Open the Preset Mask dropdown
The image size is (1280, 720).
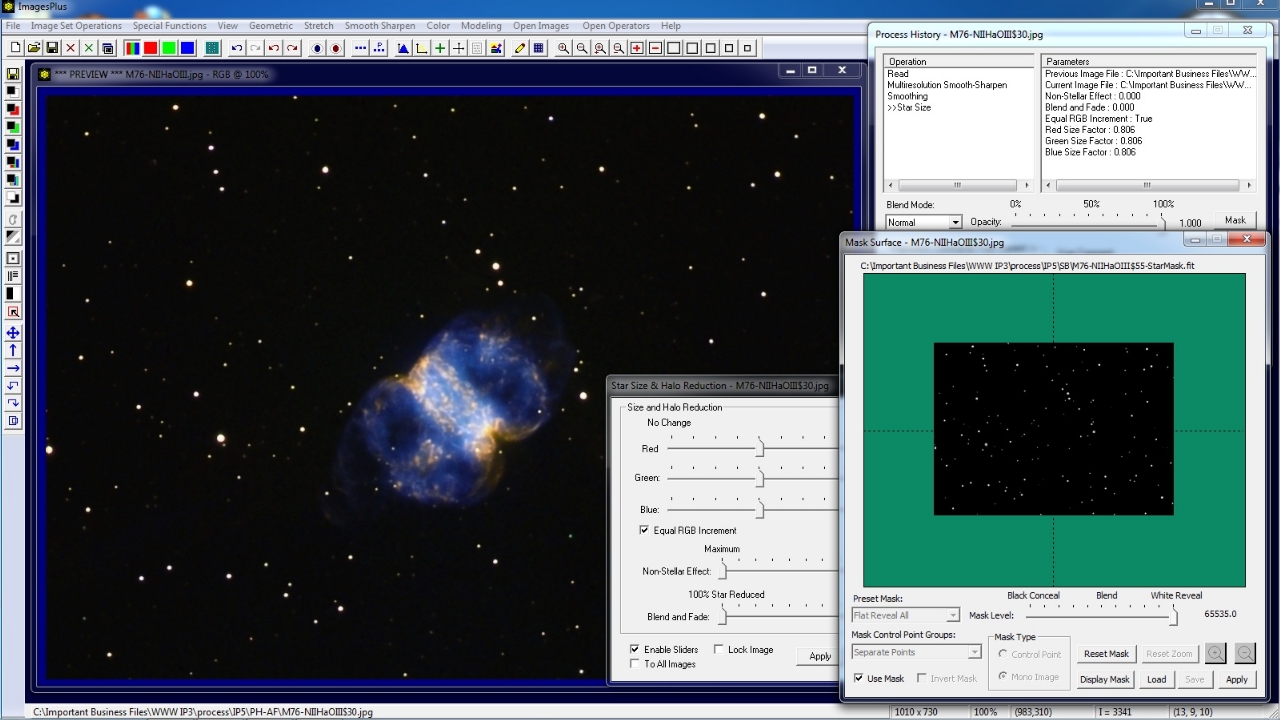coord(906,615)
